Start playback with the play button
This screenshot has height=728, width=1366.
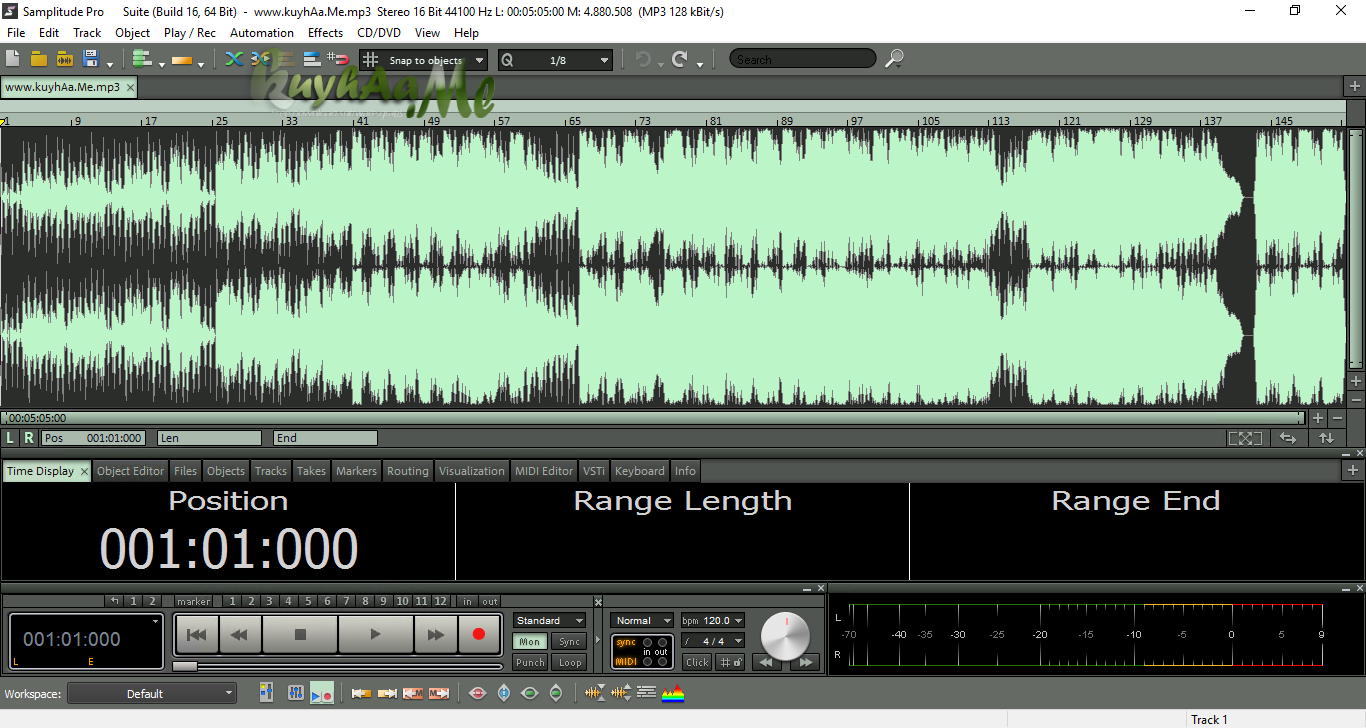pos(375,634)
